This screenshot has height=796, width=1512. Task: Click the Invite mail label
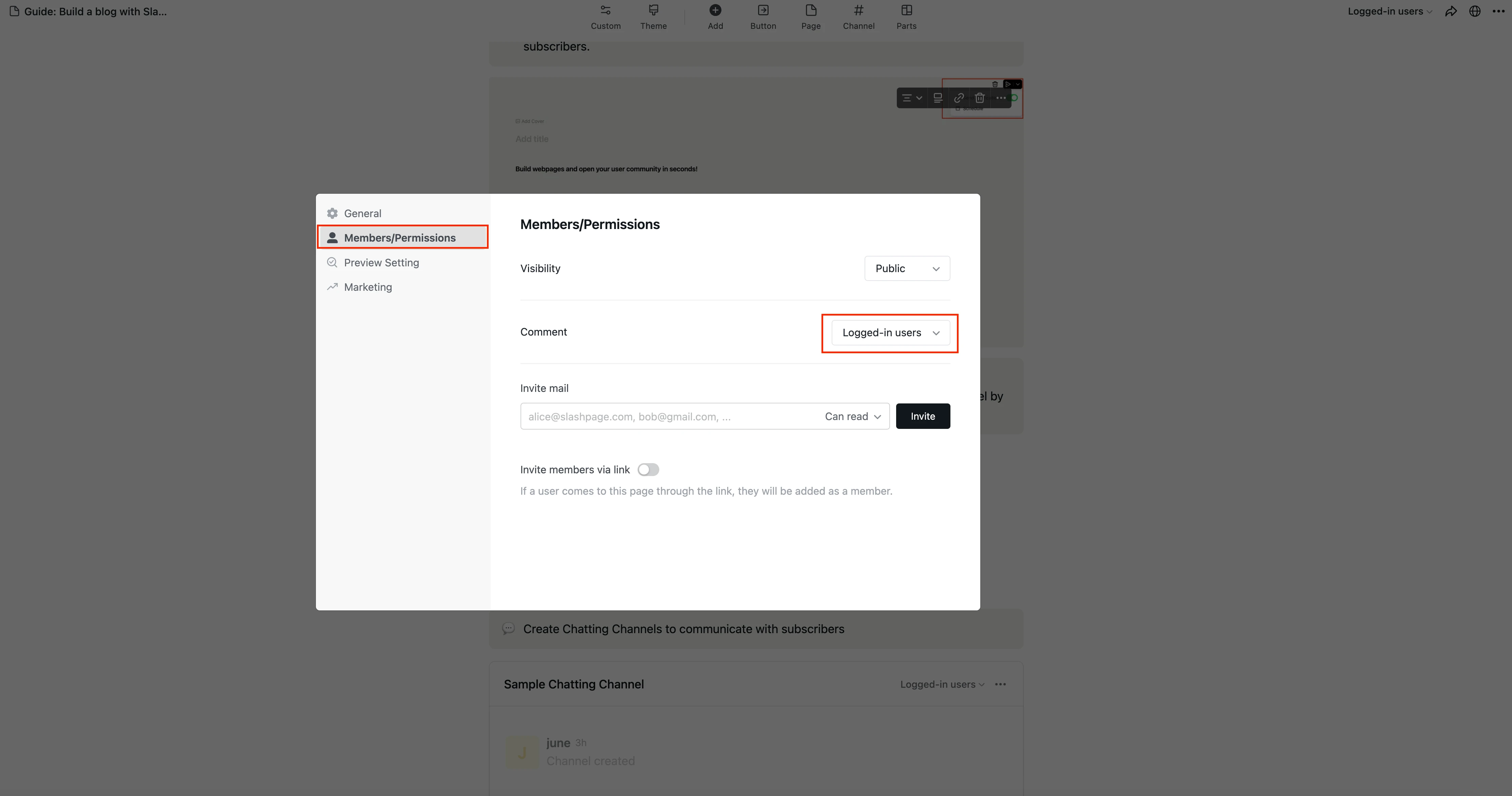pyautogui.click(x=544, y=388)
